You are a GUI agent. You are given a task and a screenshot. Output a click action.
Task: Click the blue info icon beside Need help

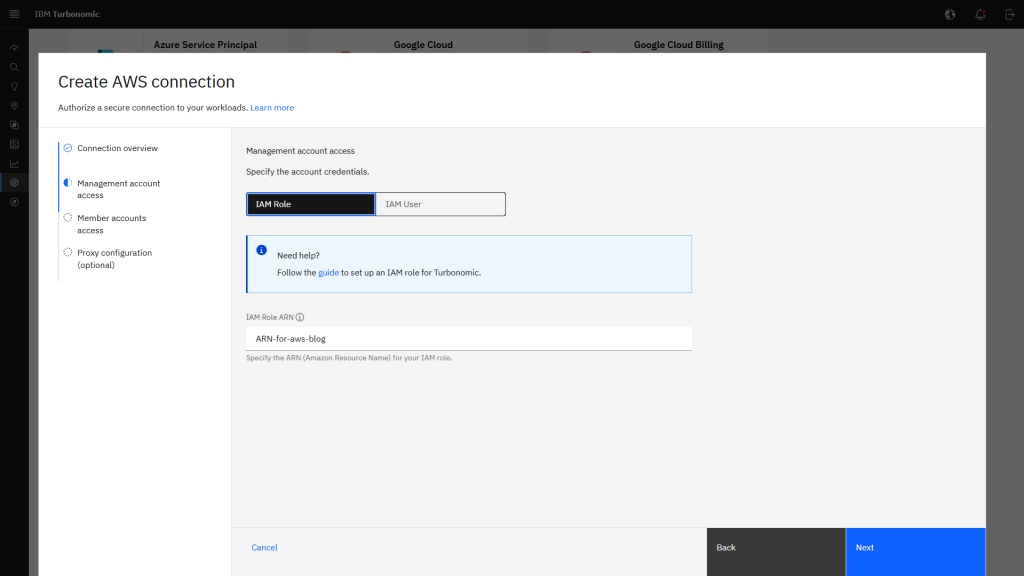pyautogui.click(x=261, y=250)
